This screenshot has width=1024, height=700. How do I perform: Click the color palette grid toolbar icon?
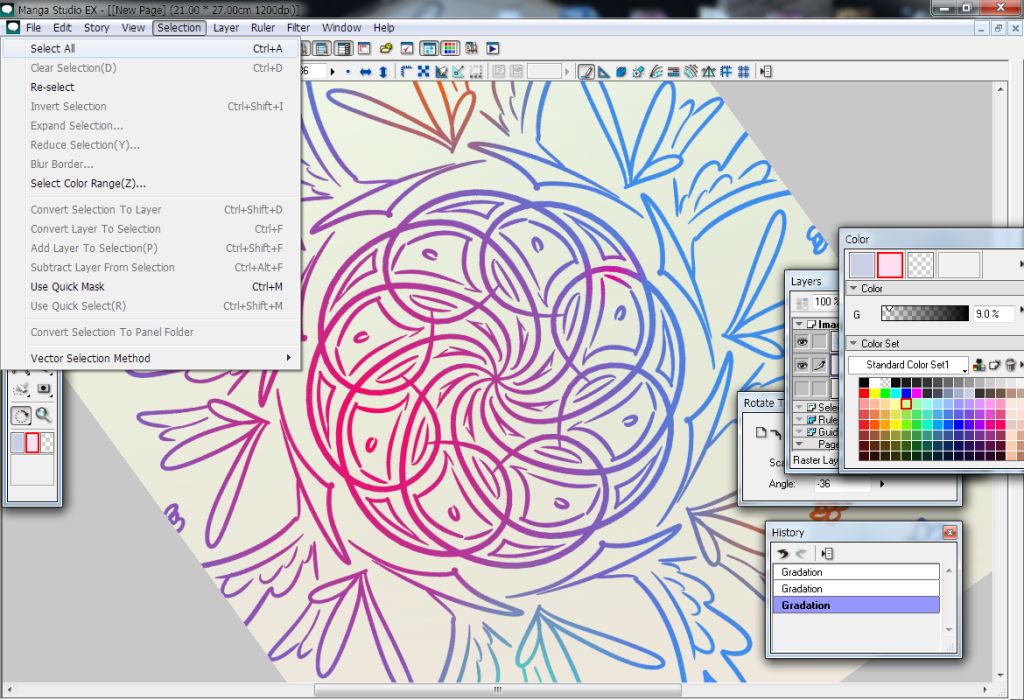(450, 48)
